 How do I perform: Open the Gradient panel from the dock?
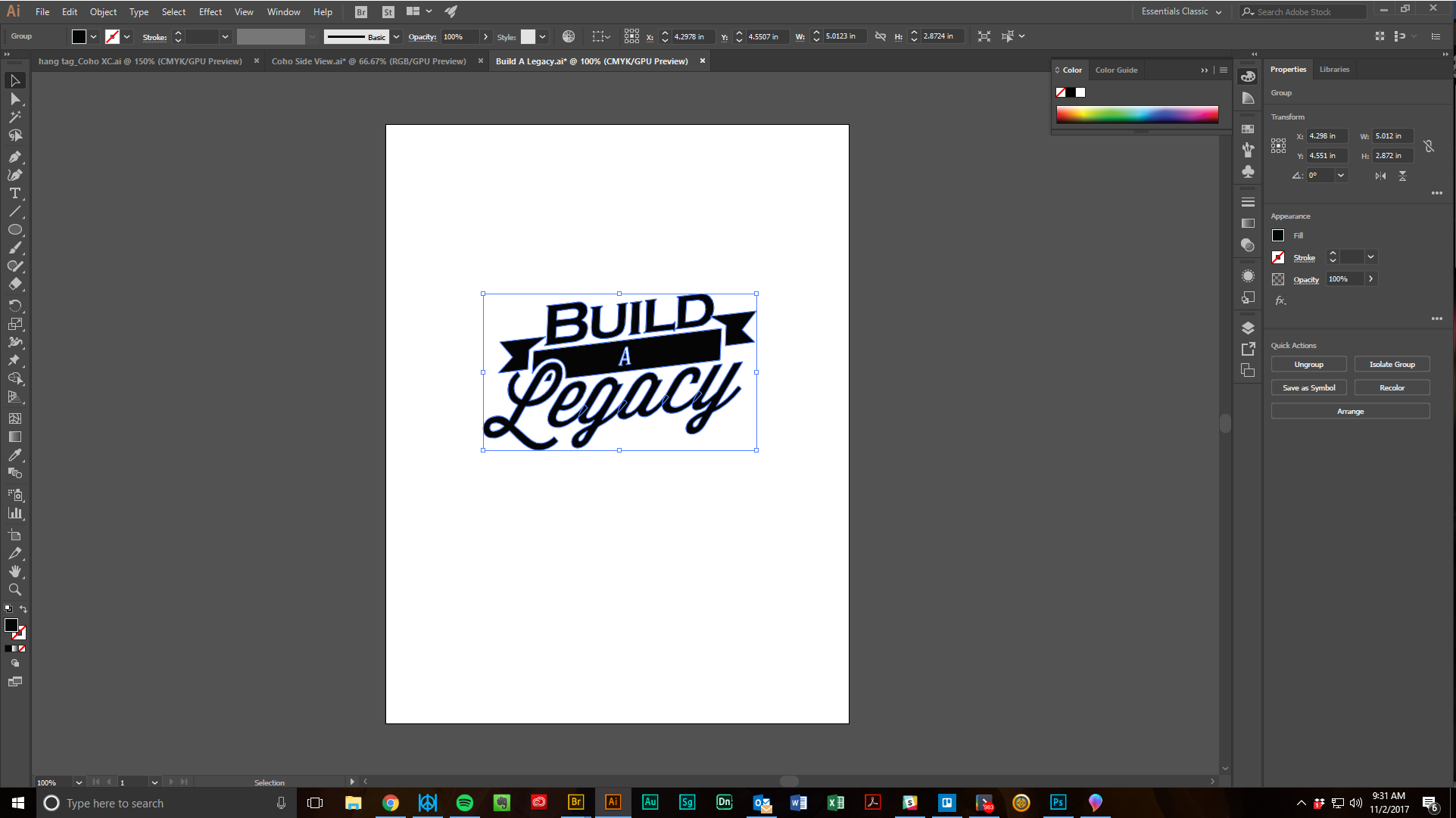pyautogui.click(x=1248, y=223)
